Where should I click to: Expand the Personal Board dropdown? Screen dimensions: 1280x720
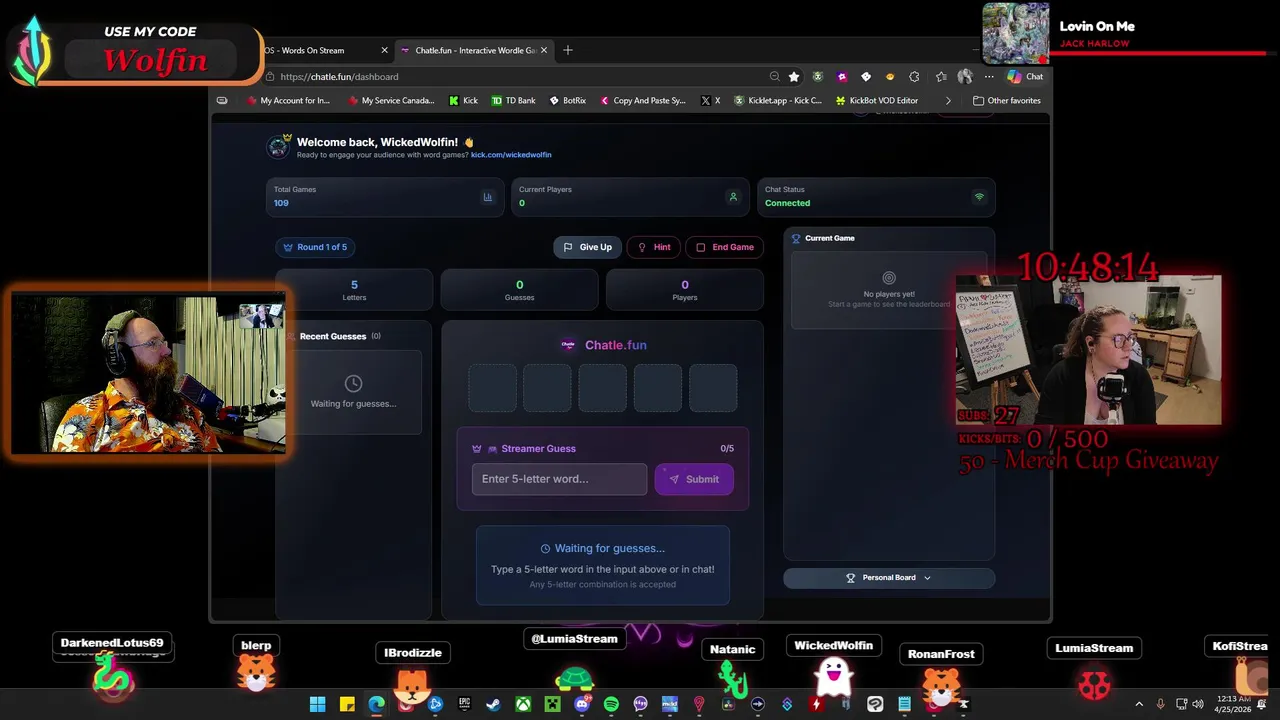coord(889,578)
